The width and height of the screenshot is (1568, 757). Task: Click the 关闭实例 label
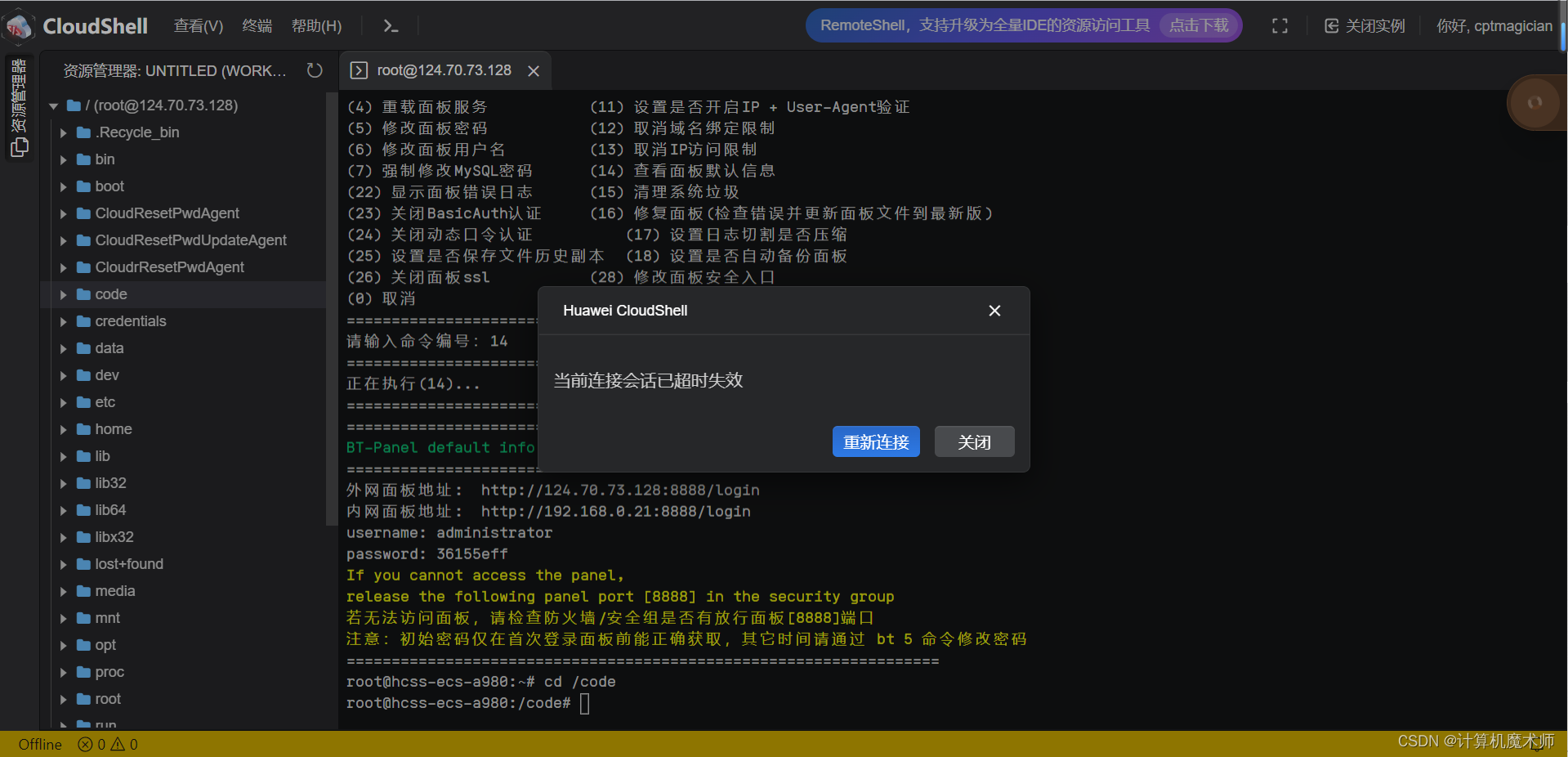click(1375, 26)
